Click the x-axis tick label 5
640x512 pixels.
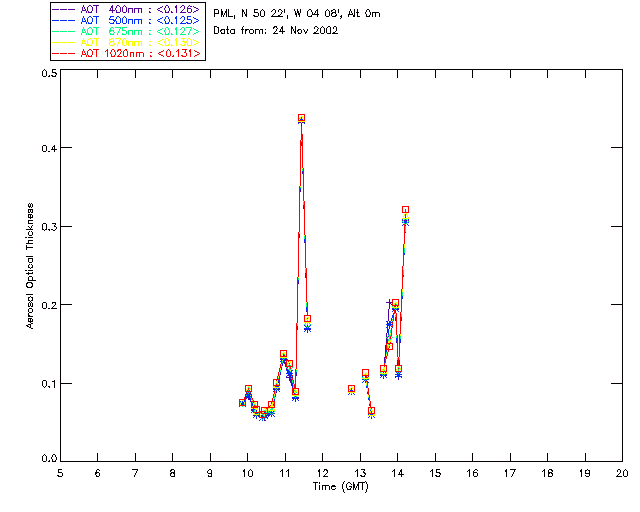[60, 473]
